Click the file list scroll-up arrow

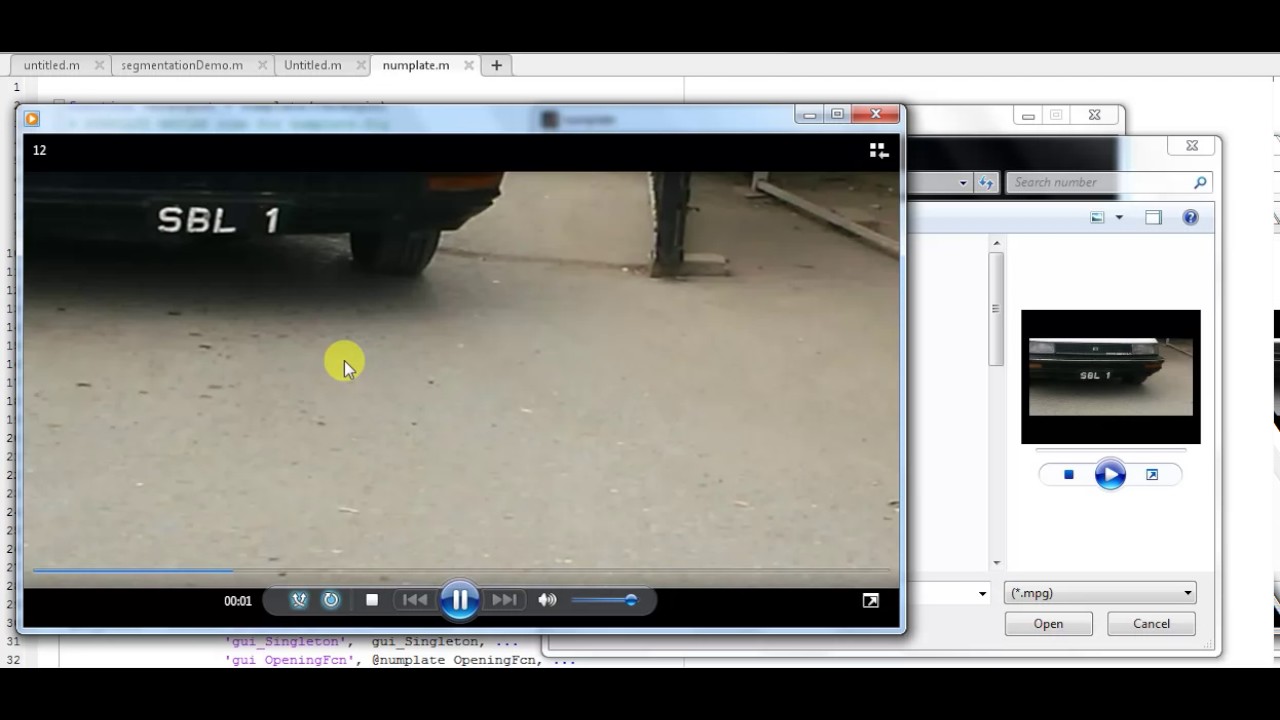pyautogui.click(x=996, y=243)
